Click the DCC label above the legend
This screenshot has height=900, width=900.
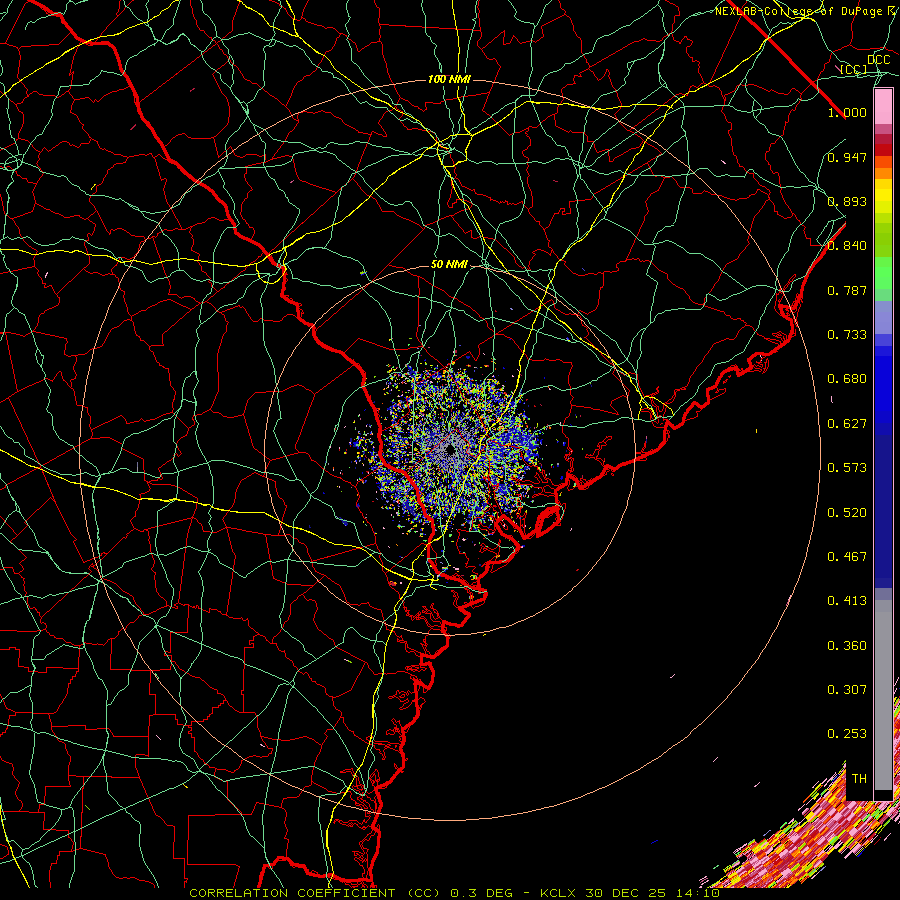tap(878, 60)
